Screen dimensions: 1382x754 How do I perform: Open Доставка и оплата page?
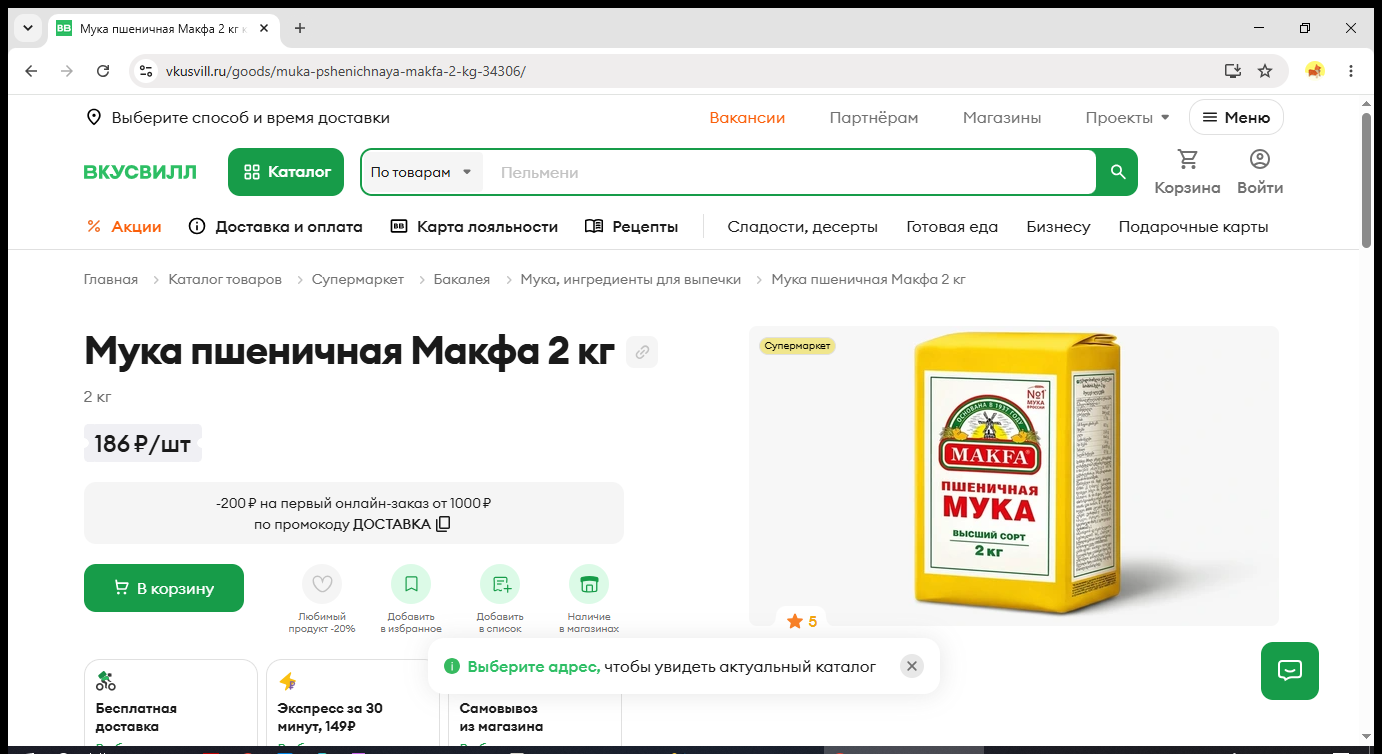tap(276, 227)
